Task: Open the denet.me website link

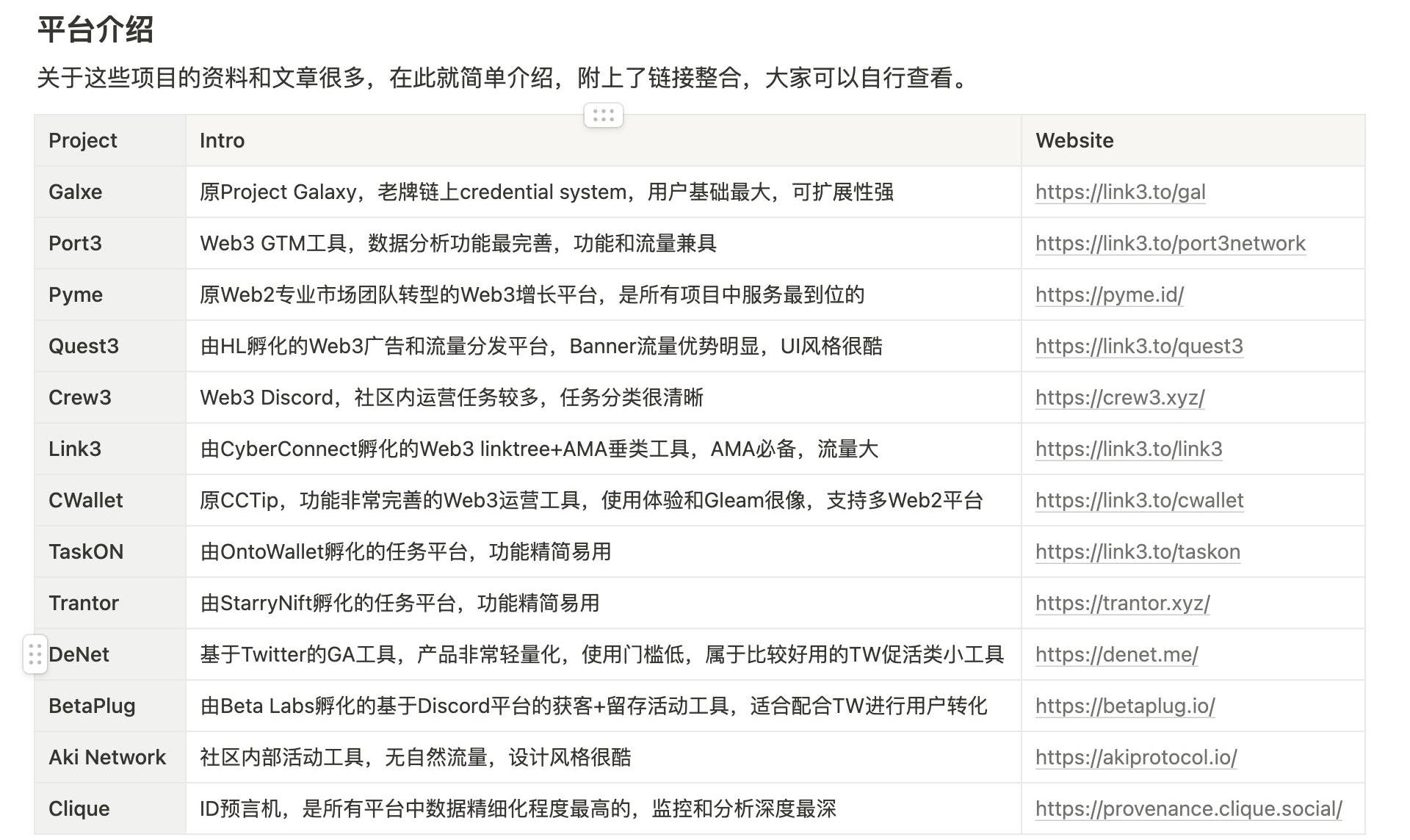Action: (x=1116, y=654)
